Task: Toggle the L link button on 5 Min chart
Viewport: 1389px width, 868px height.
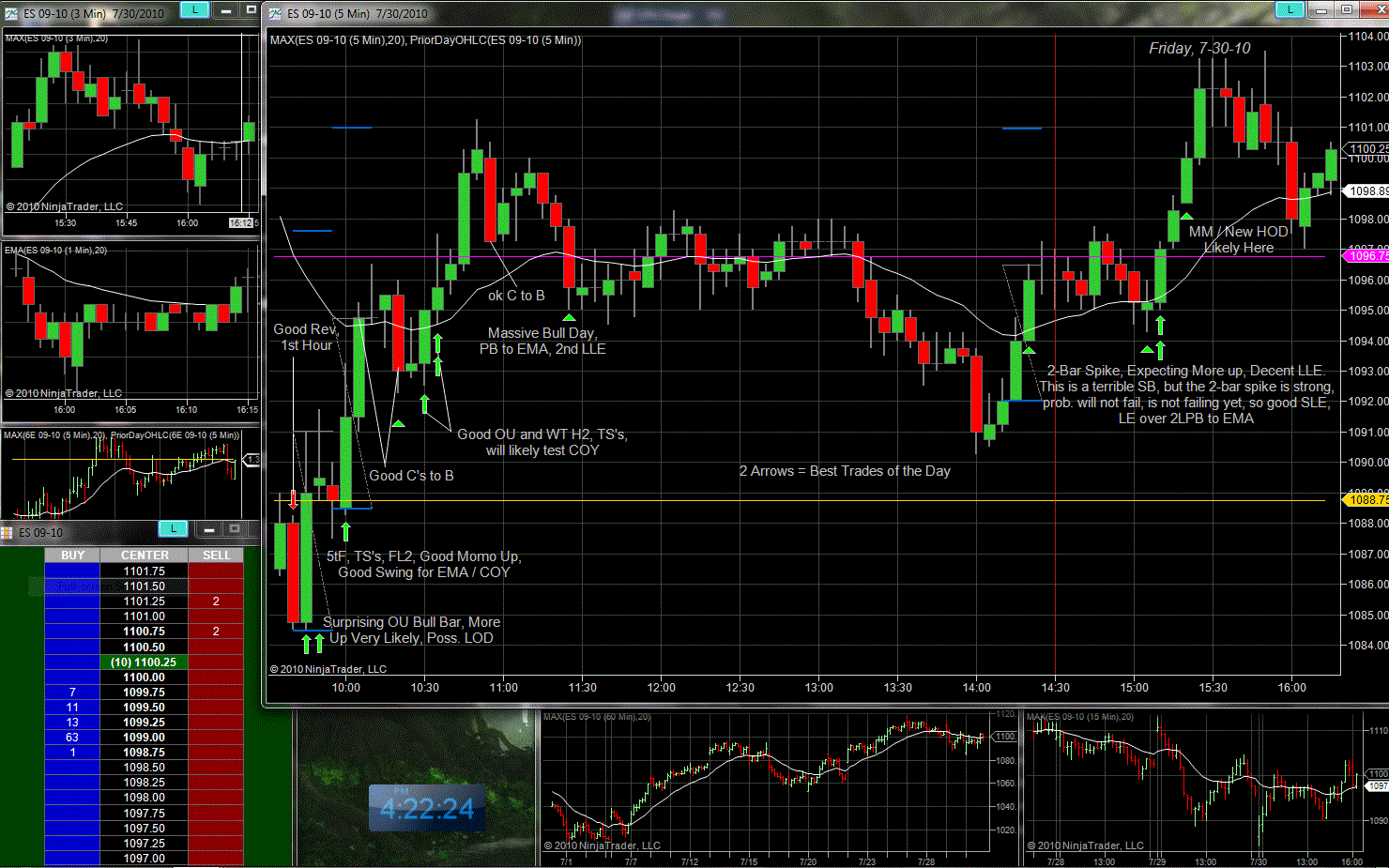Action: click(1290, 9)
